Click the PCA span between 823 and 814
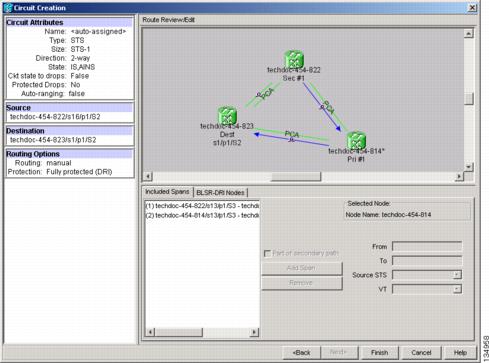This screenshot has height=363, width=489. coord(292,134)
